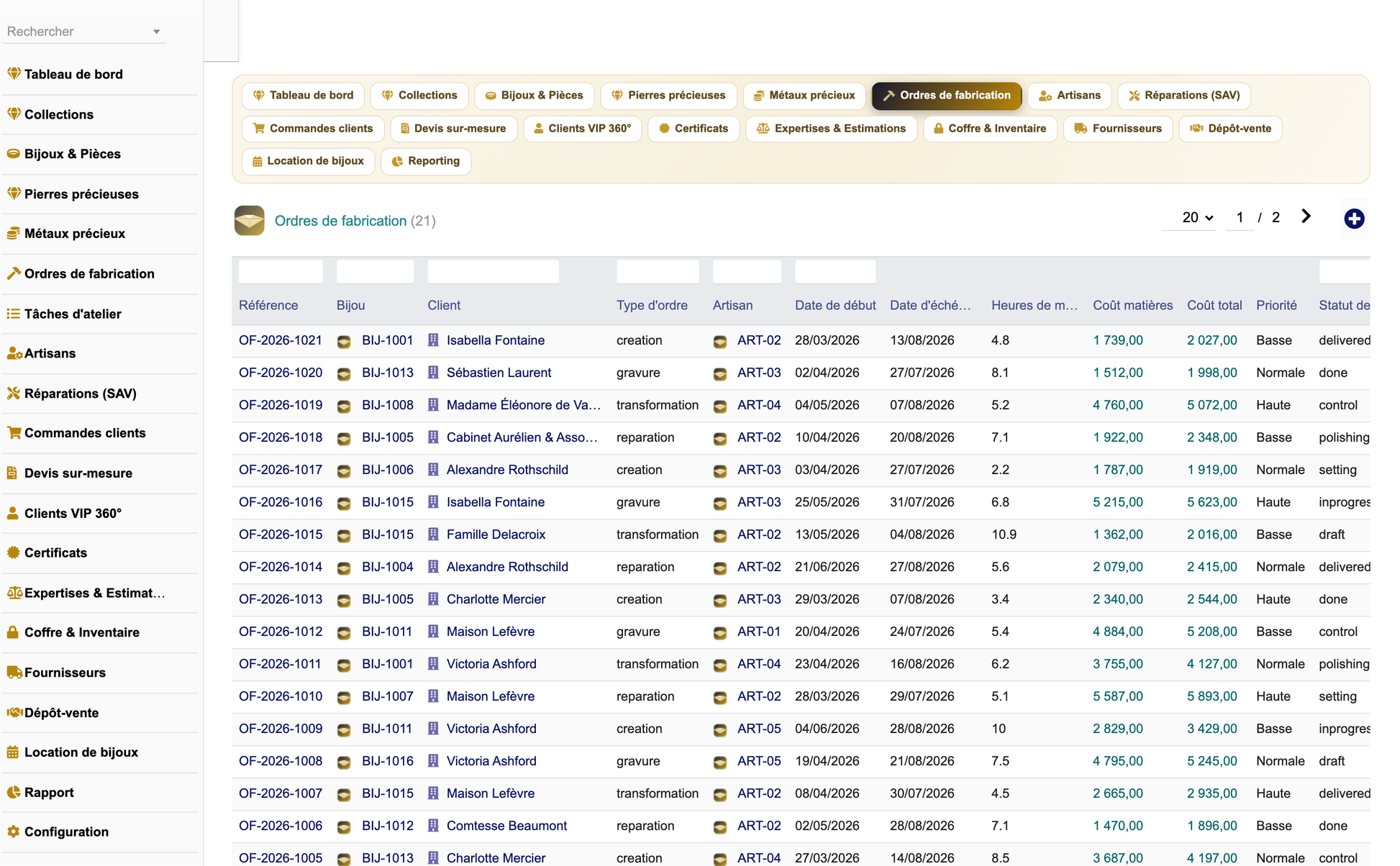1400x866 pixels.
Task: Open Tableau de bord in the sidebar
Action: pos(73,74)
